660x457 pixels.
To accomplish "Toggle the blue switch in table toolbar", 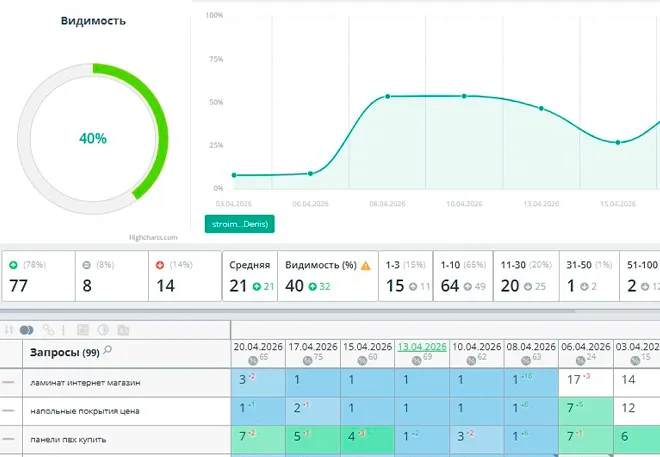I will 27,328.
